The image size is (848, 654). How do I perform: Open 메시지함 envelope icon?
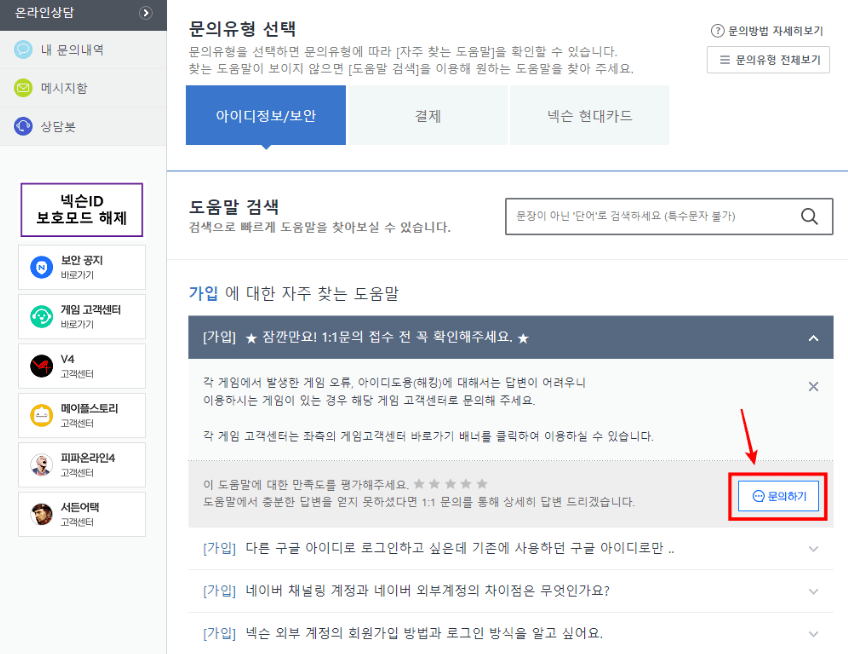[x=23, y=88]
